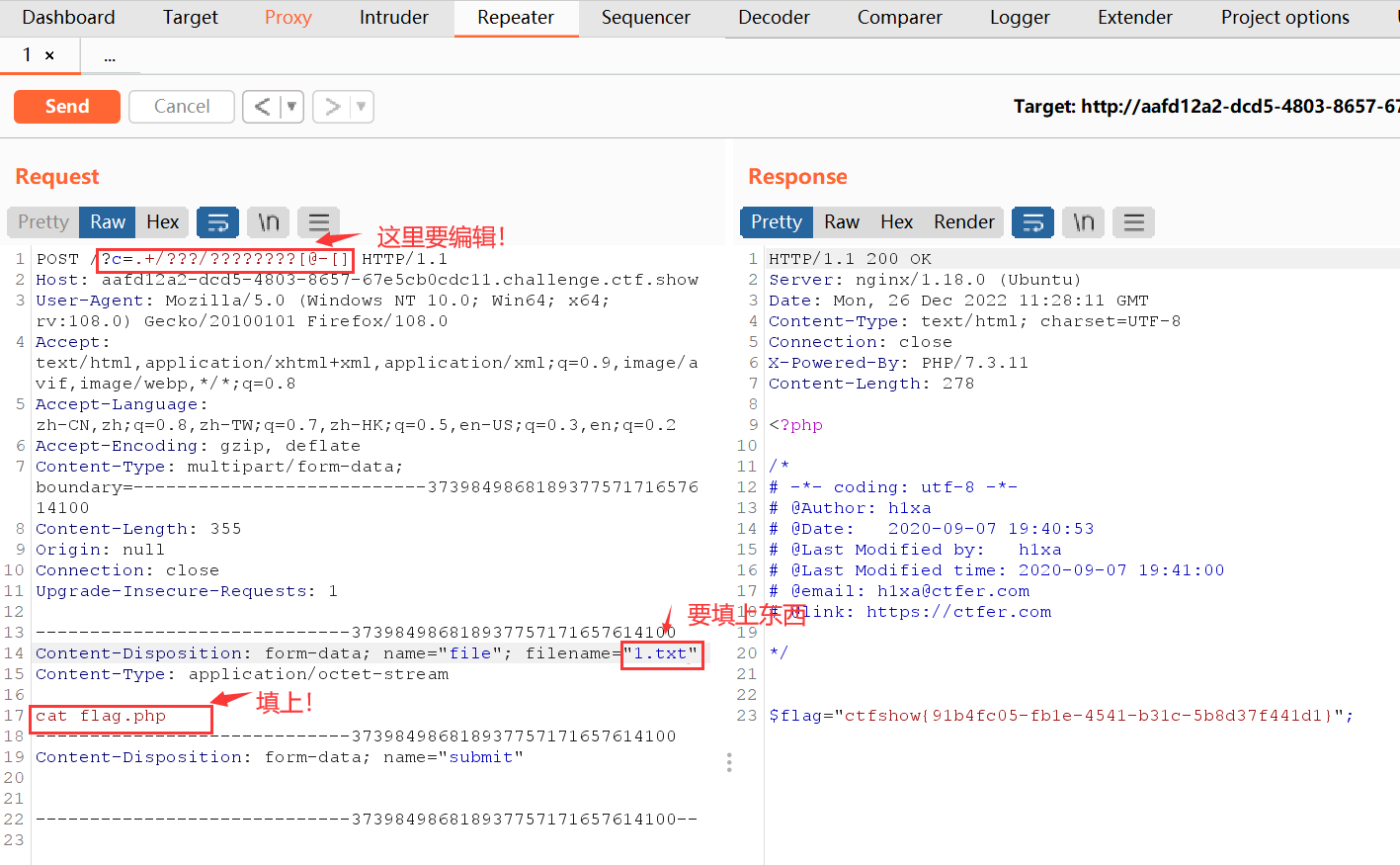Switch to the Target tab

(x=190, y=18)
